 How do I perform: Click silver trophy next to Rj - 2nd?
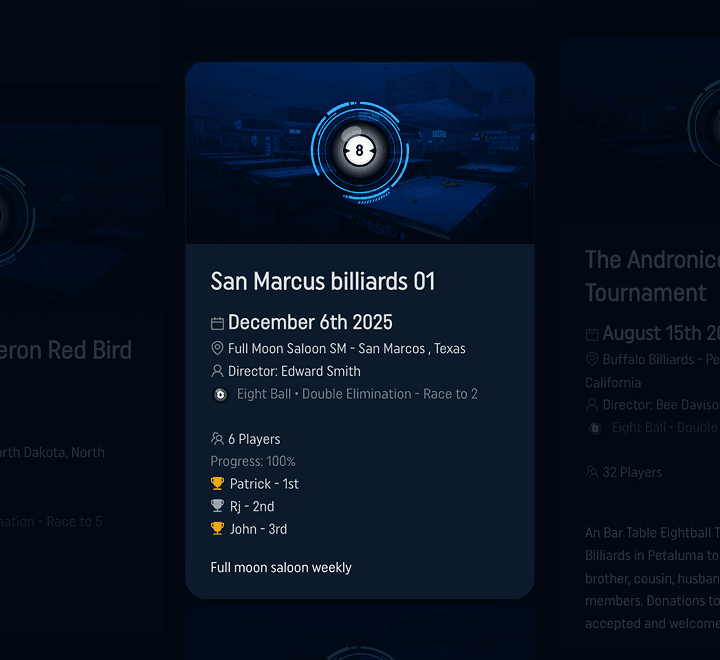[217, 506]
